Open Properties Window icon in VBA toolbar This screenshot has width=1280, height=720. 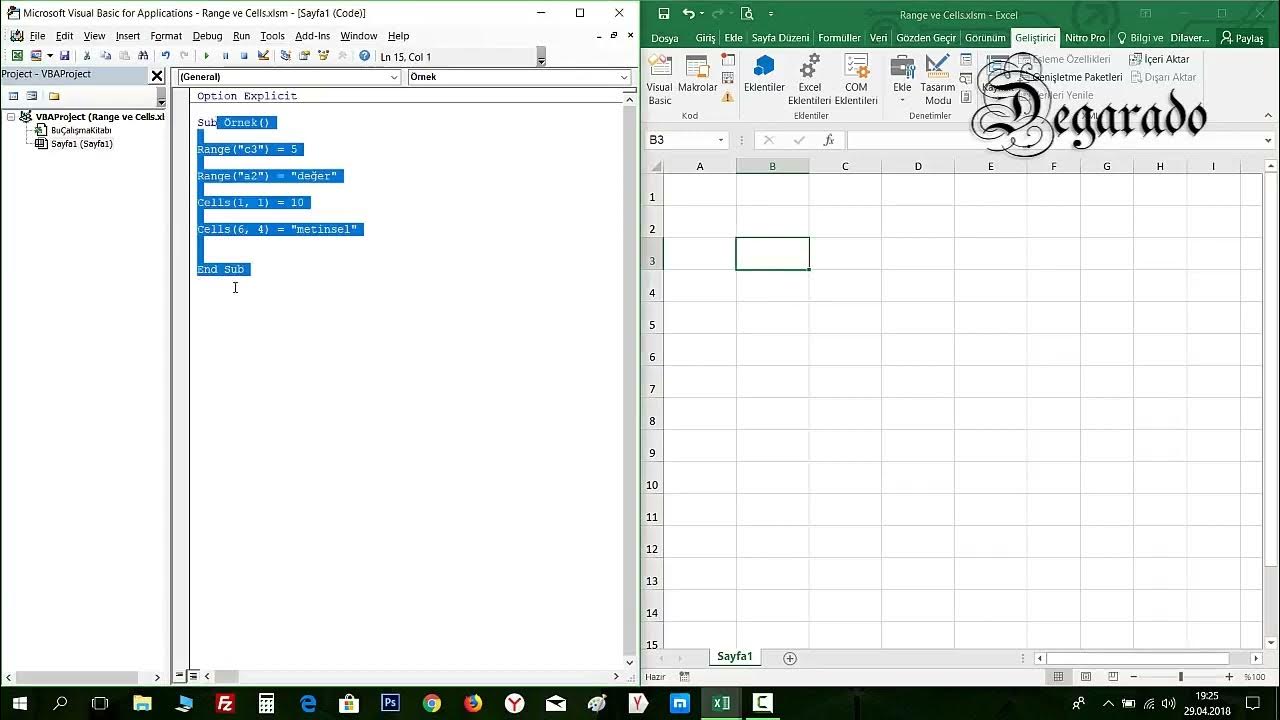[304, 56]
